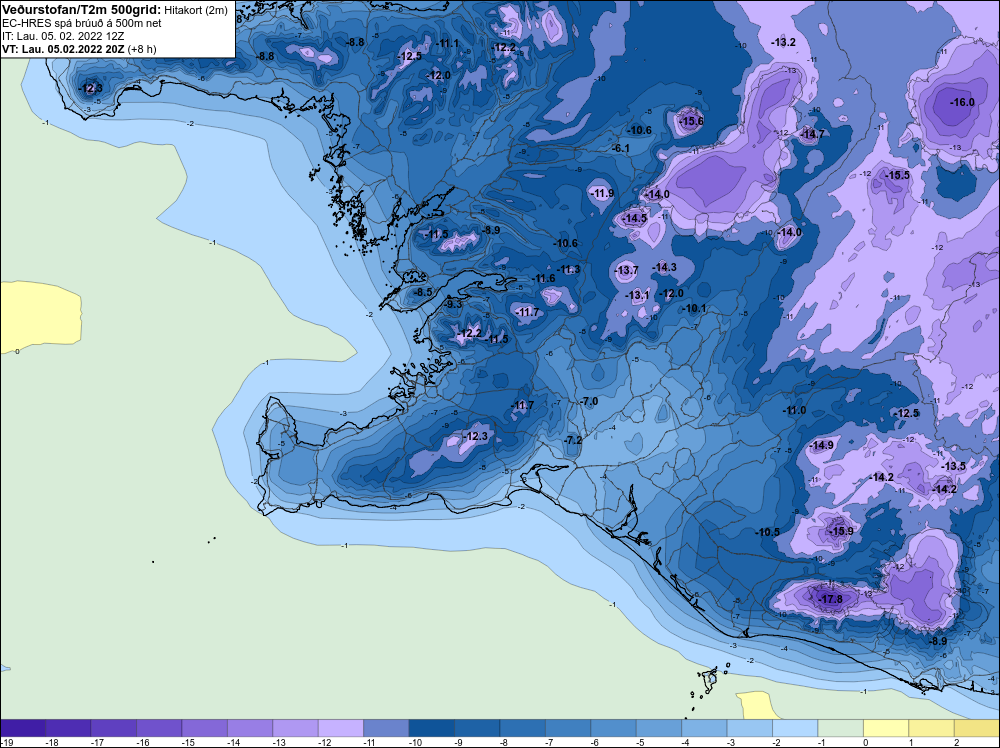Select the -8.5 temperature value
This screenshot has height=748, width=1000.
(422, 293)
